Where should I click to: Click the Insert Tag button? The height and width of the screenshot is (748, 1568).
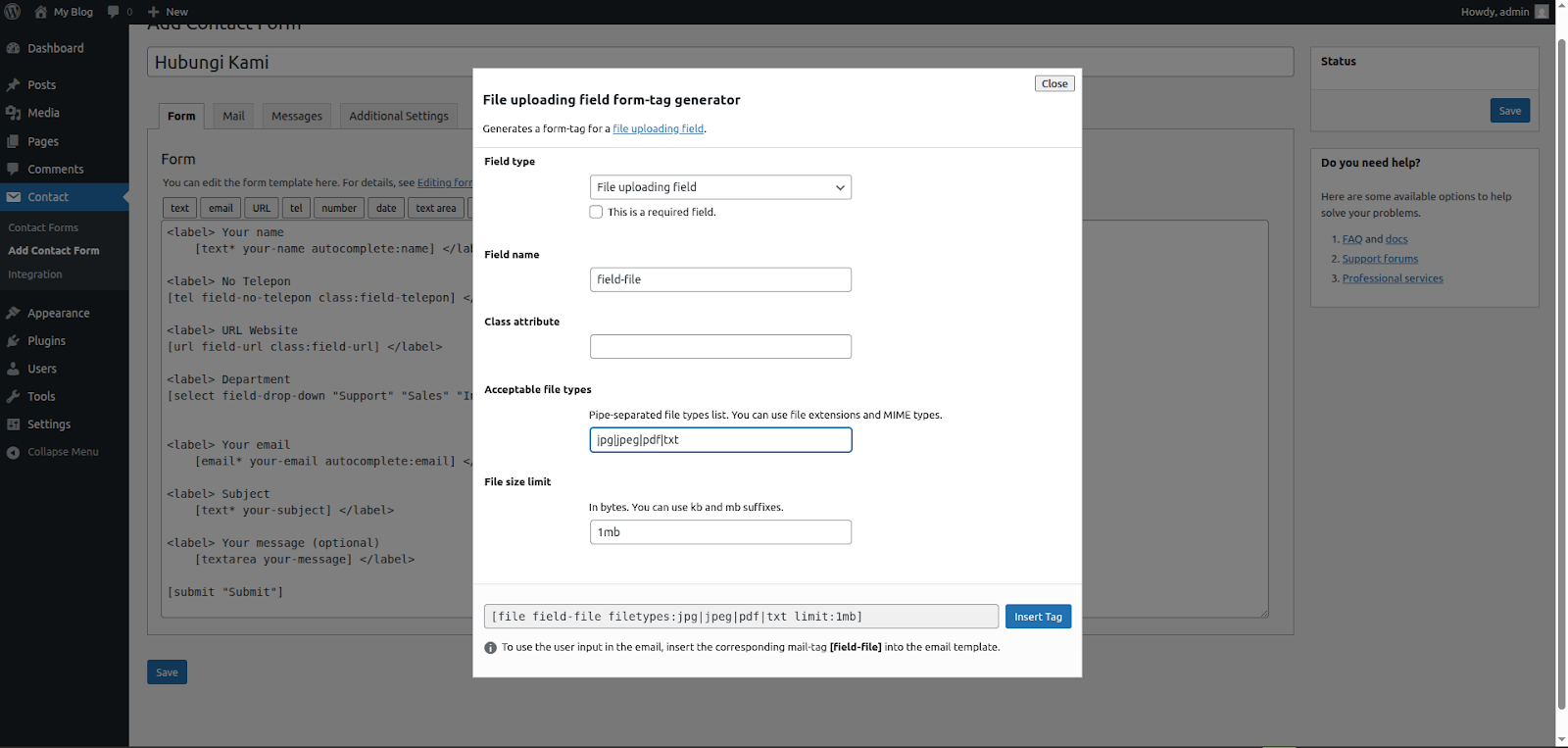click(1038, 617)
